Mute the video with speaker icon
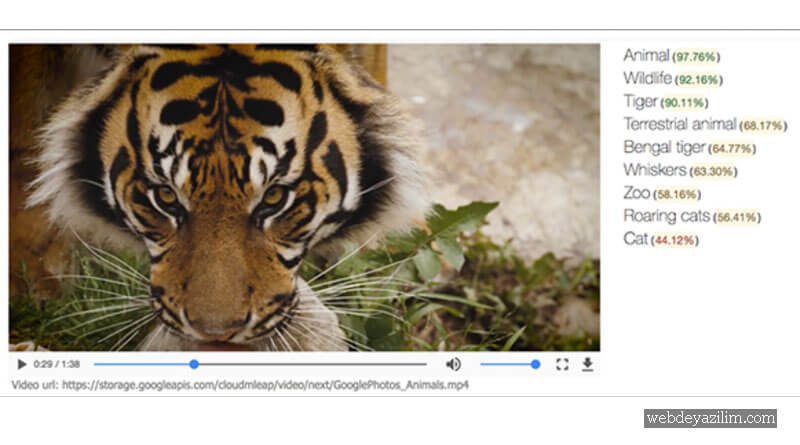Viewport: 800px width, 445px height. point(453,365)
